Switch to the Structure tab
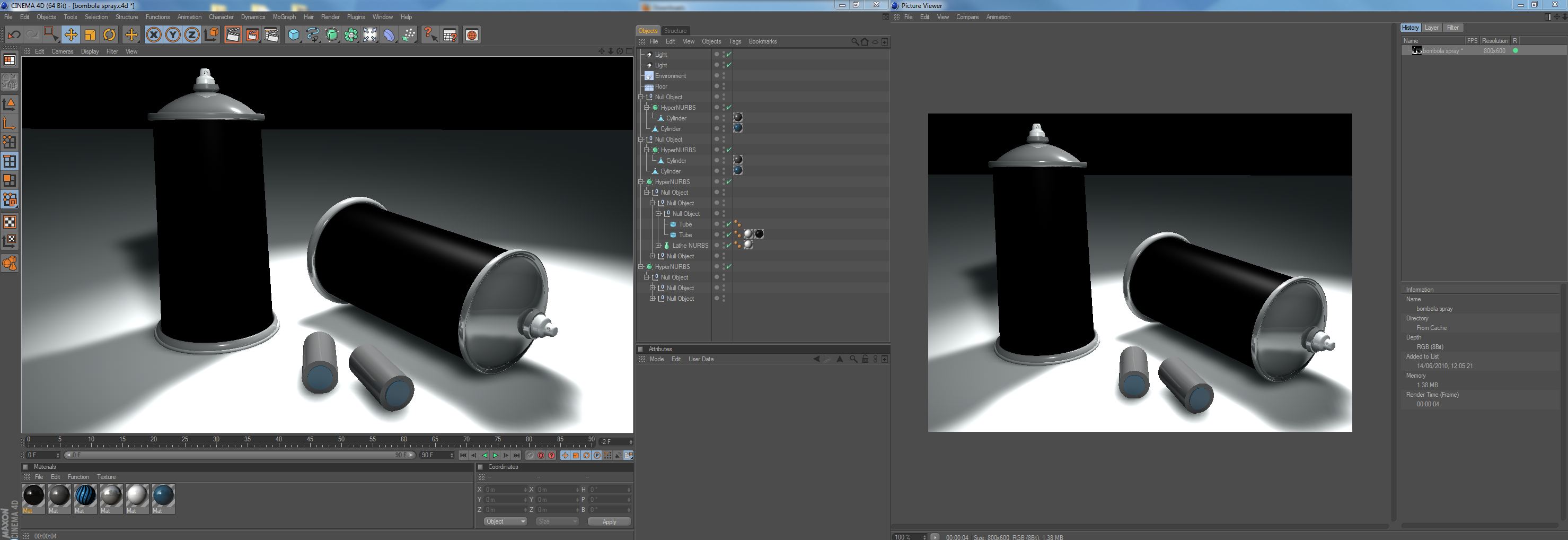The height and width of the screenshot is (540, 1568). pos(675,30)
